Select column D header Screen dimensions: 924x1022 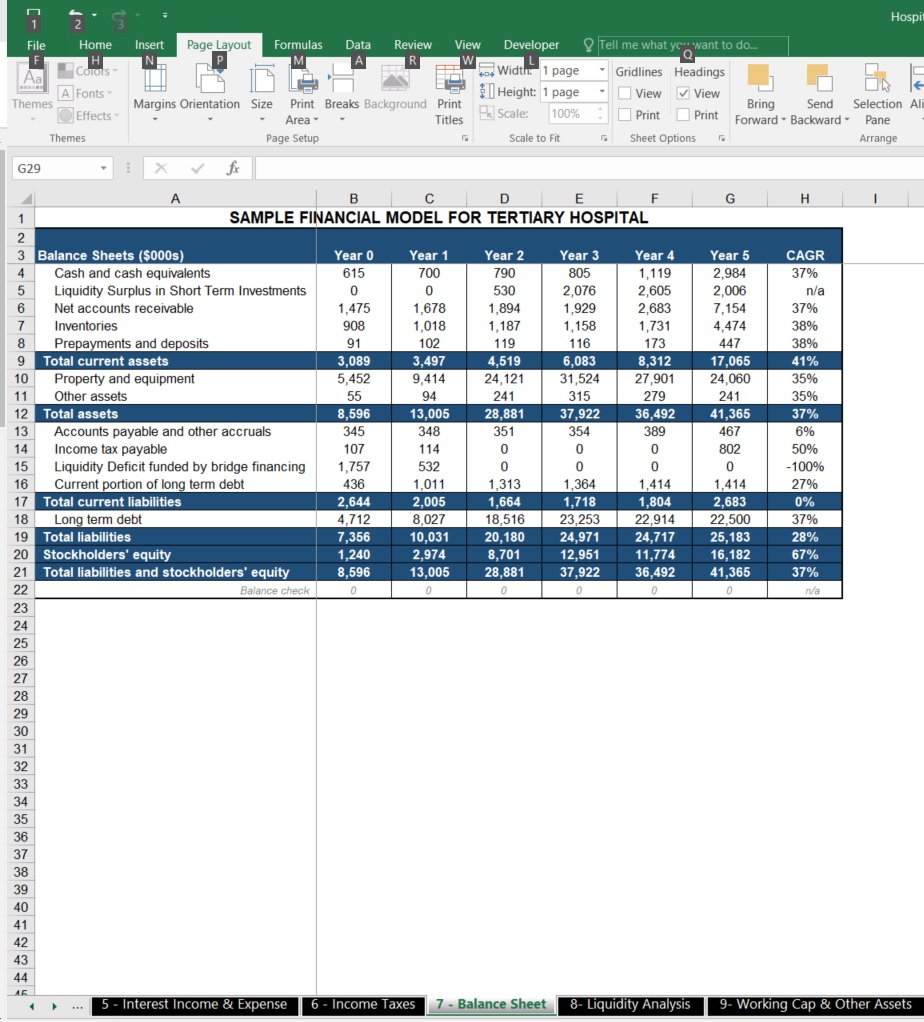click(504, 199)
